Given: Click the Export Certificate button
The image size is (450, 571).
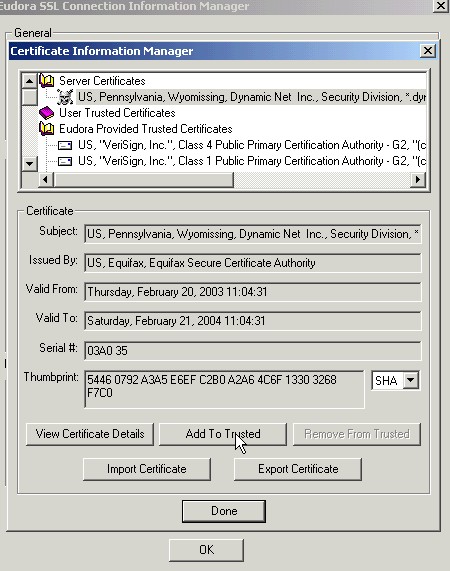Looking at the screenshot, I should point(298,469).
